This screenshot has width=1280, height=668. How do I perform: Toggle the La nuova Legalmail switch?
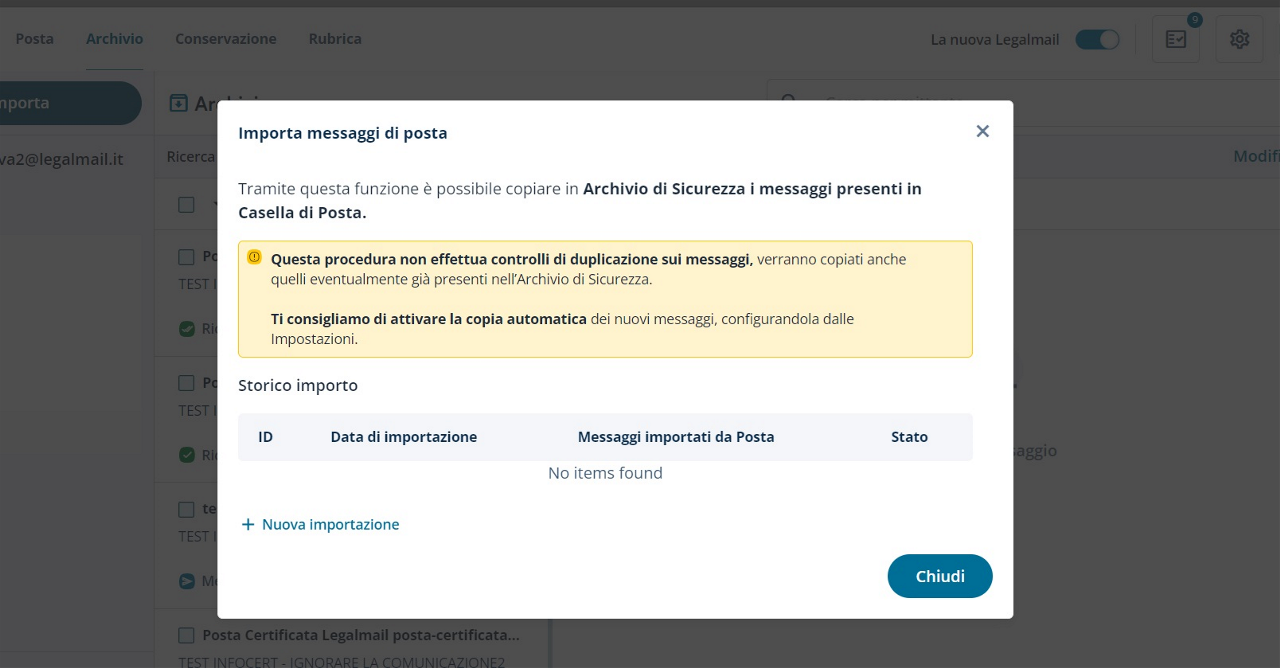[x=1097, y=40]
